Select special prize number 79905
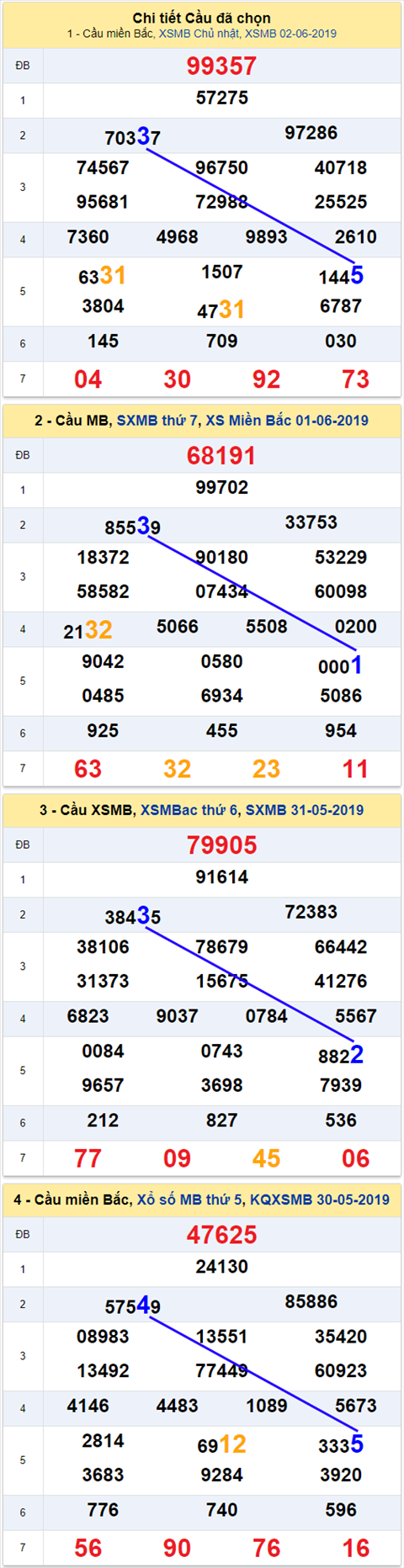The width and height of the screenshot is (404, 1568). [x=221, y=845]
